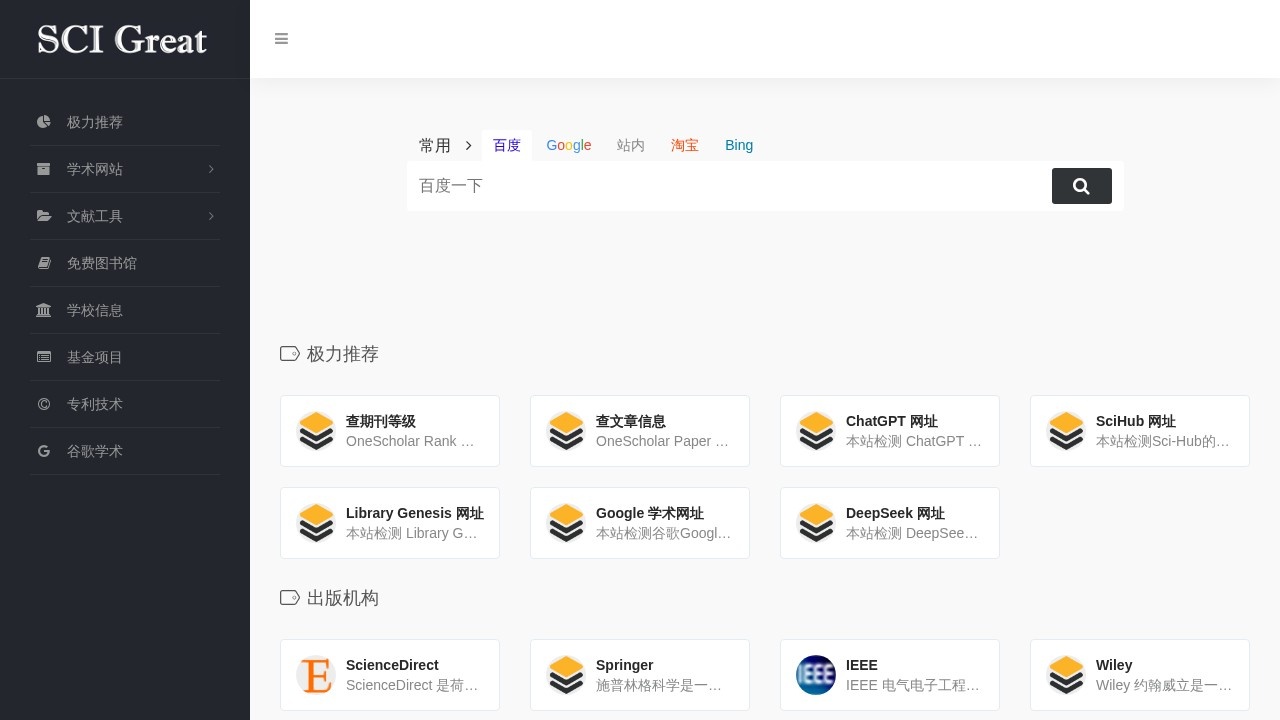Switch to the Google search tab
The image size is (1280, 720).
click(569, 145)
